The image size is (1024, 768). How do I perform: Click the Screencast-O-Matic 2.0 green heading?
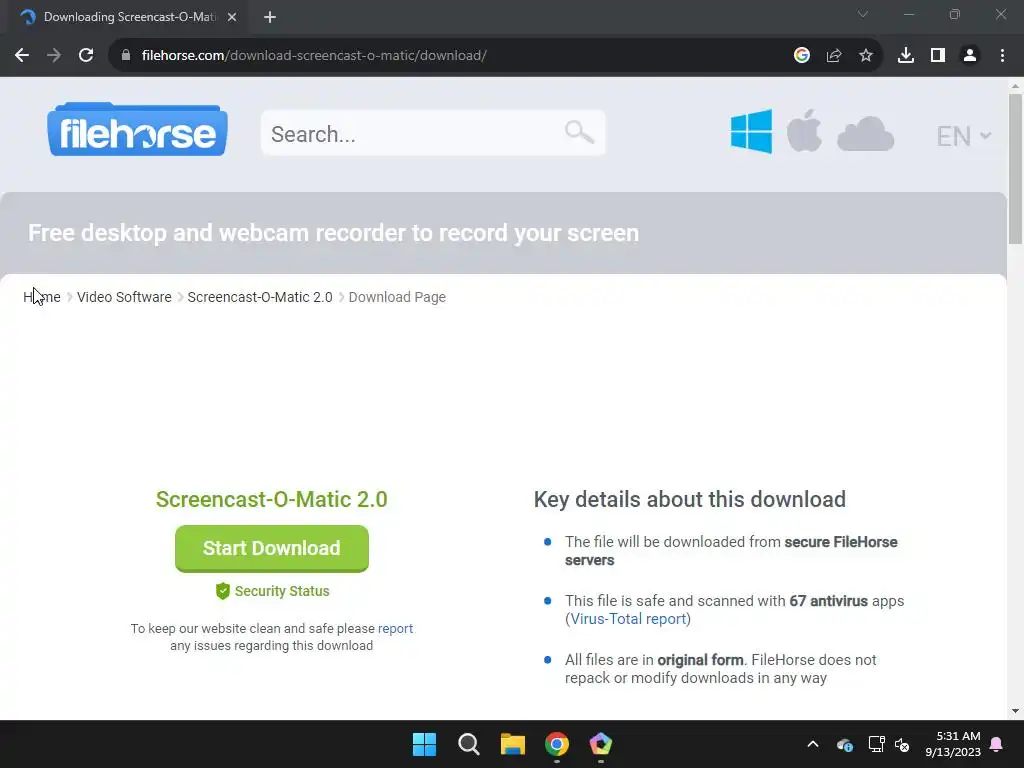272,500
